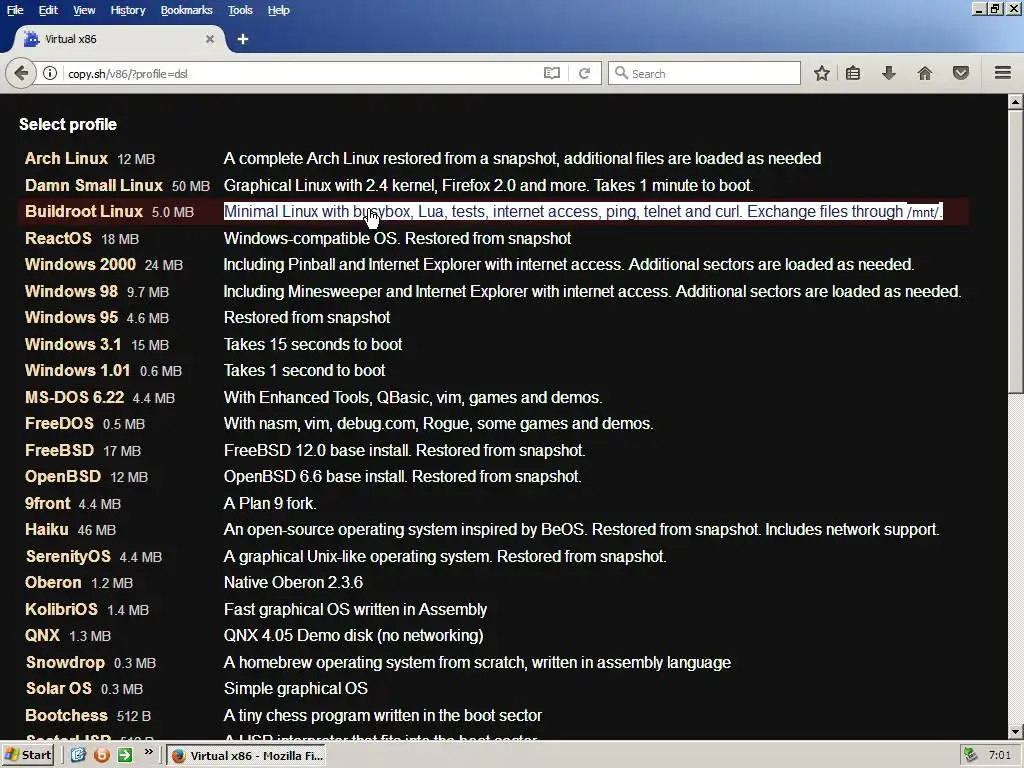Open the History menu
Image resolution: width=1024 pixels, height=768 pixels.
click(128, 10)
